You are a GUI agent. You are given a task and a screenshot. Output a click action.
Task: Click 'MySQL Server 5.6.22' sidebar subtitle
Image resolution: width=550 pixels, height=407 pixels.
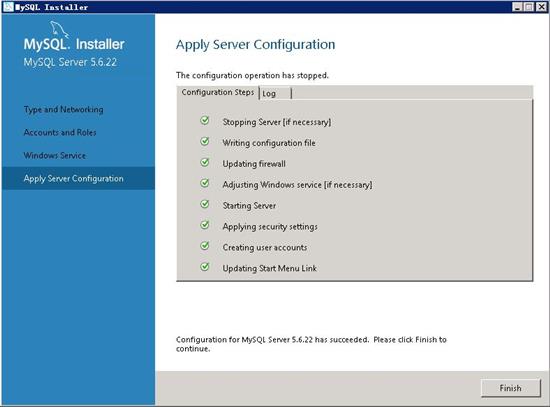(70, 62)
